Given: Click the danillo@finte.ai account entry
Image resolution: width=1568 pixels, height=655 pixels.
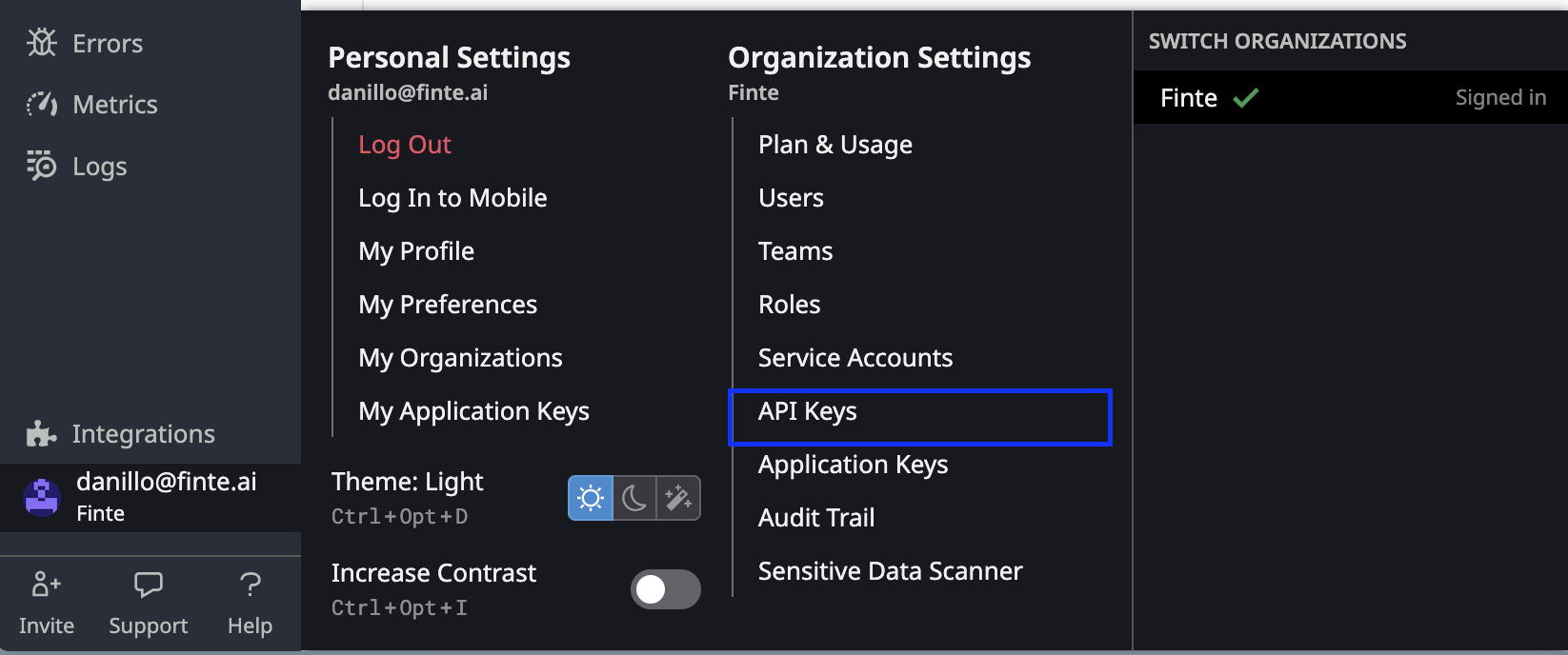Looking at the screenshot, I should point(151,497).
